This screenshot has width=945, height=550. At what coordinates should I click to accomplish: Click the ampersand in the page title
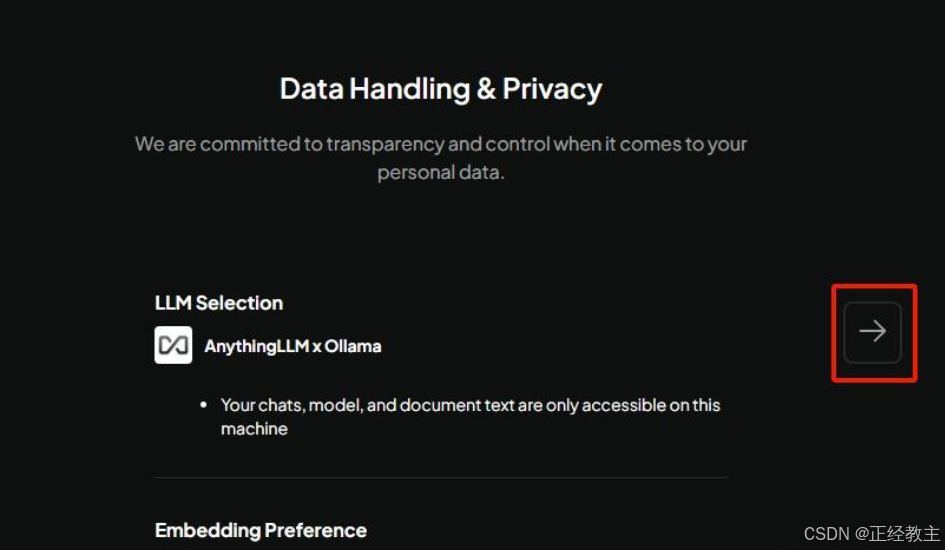click(486, 89)
